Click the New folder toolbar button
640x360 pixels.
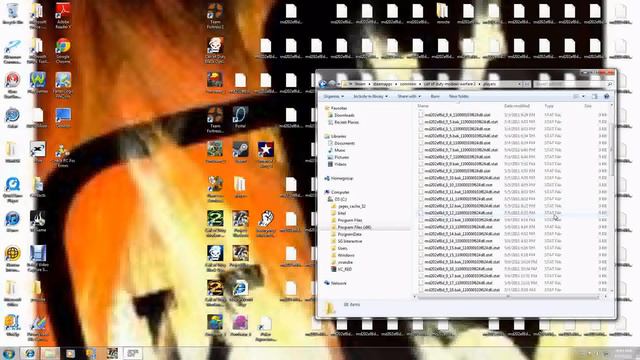click(459, 96)
